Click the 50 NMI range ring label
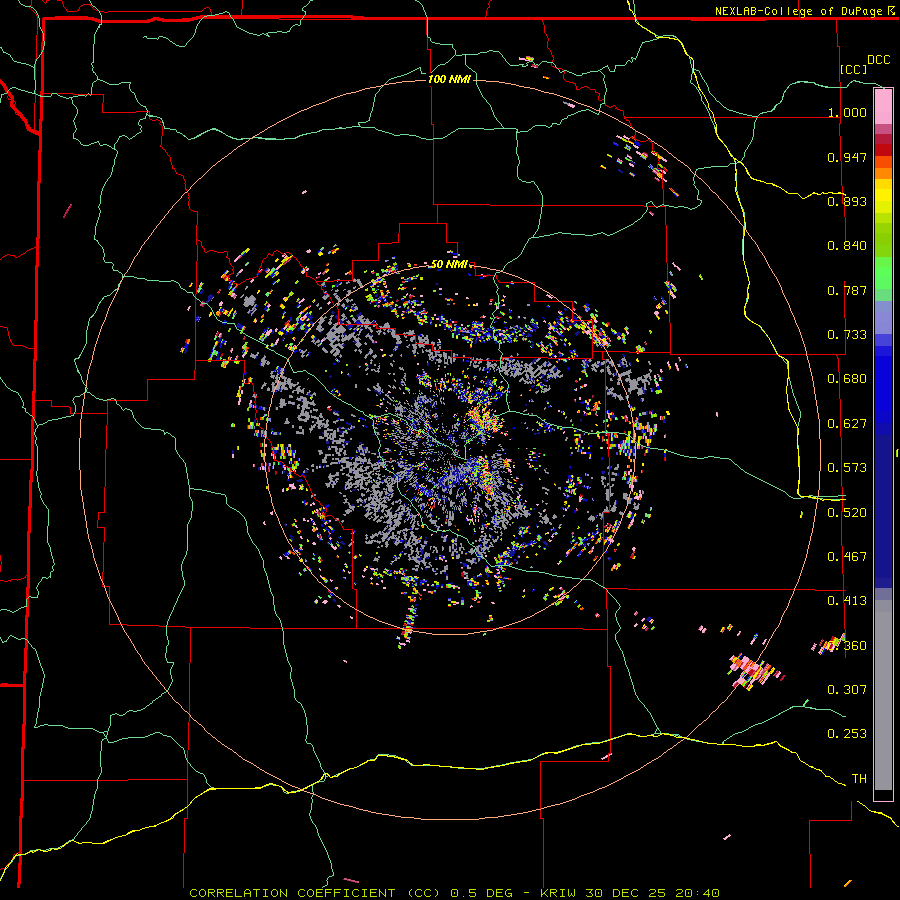The width and height of the screenshot is (900, 900). tap(449, 265)
